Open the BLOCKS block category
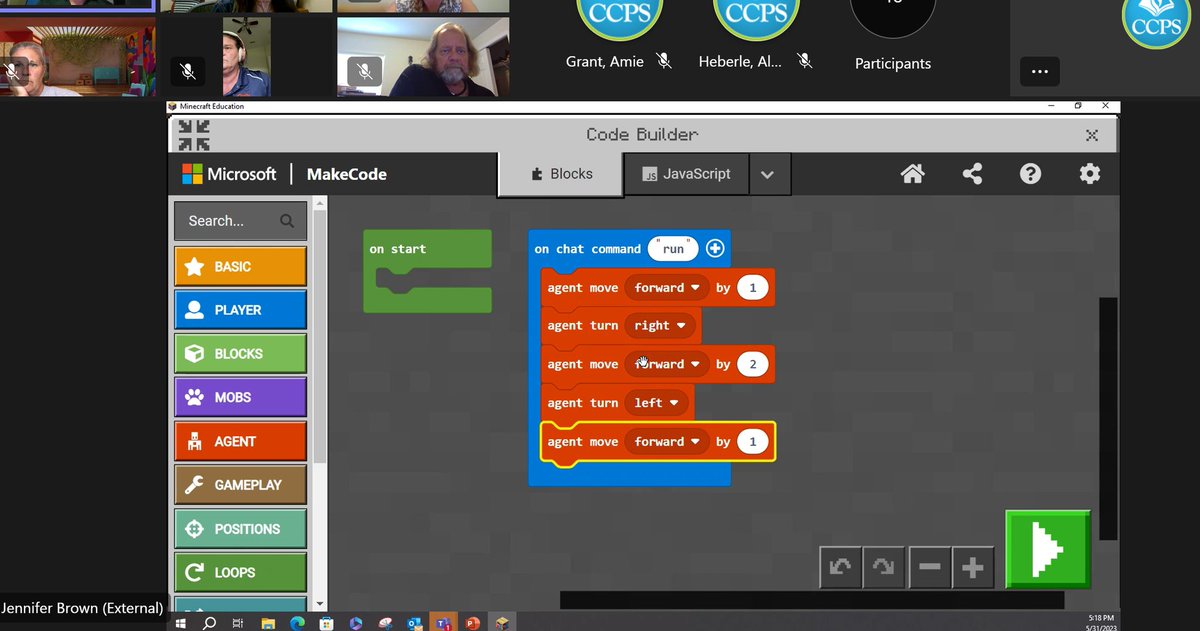1200x631 pixels. point(240,354)
